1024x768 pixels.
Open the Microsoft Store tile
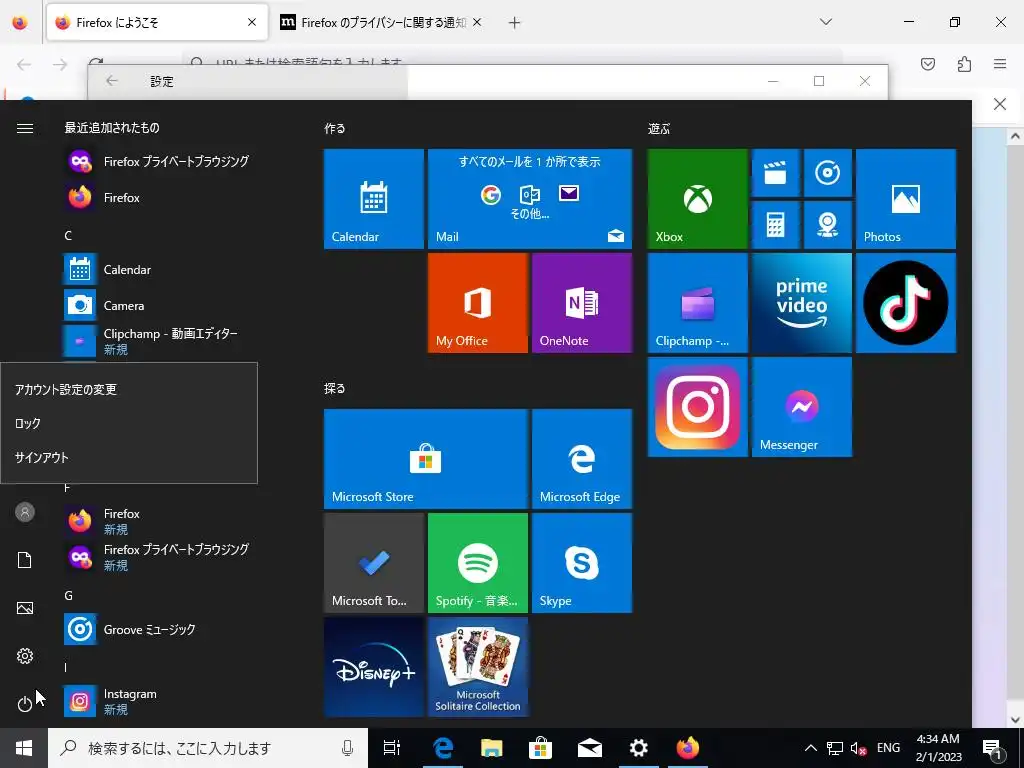click(x=426, y=458)
